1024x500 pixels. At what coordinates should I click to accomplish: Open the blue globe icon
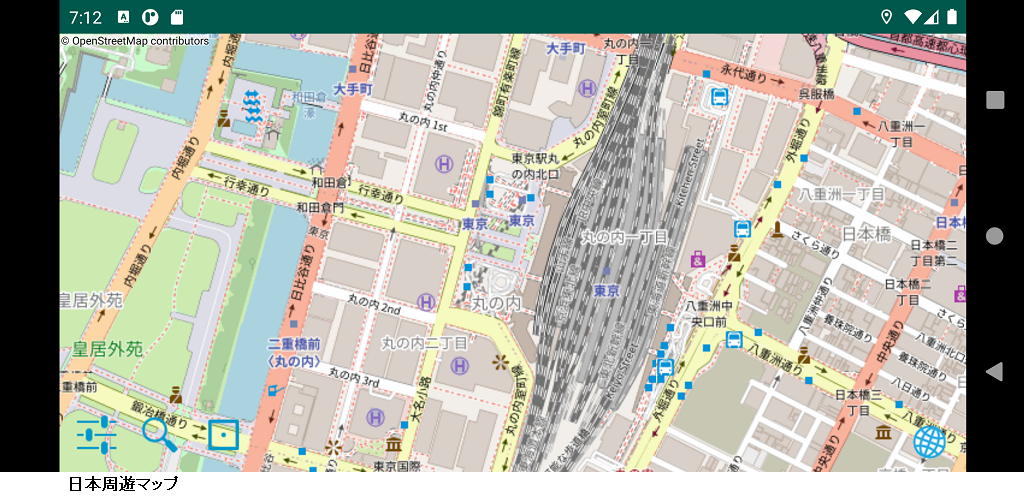point(929,442)
